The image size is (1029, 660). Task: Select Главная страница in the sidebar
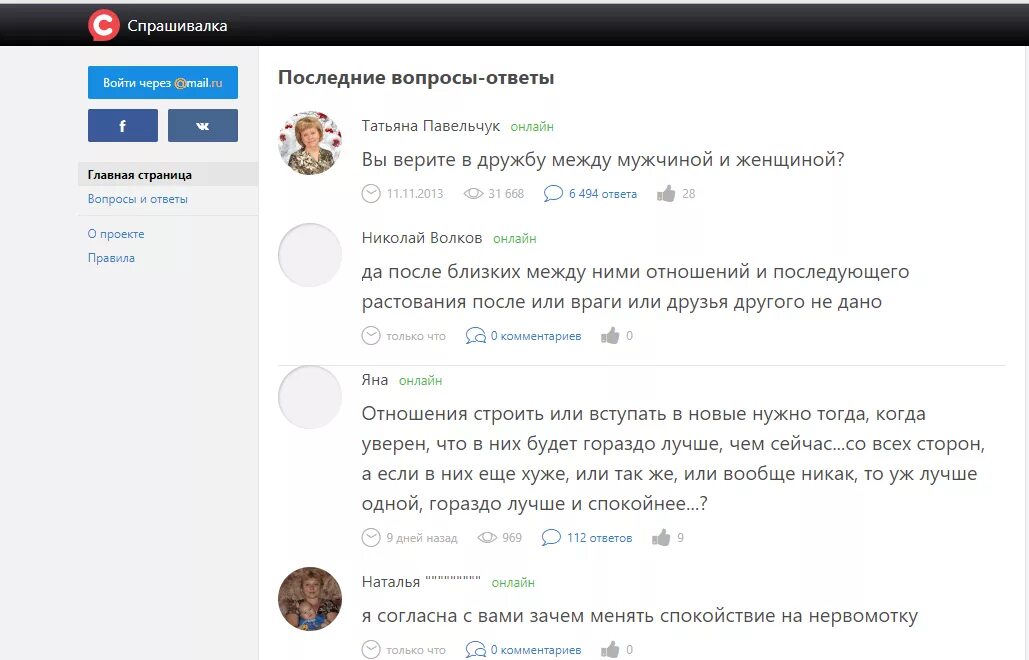click(x=139, y=173)
